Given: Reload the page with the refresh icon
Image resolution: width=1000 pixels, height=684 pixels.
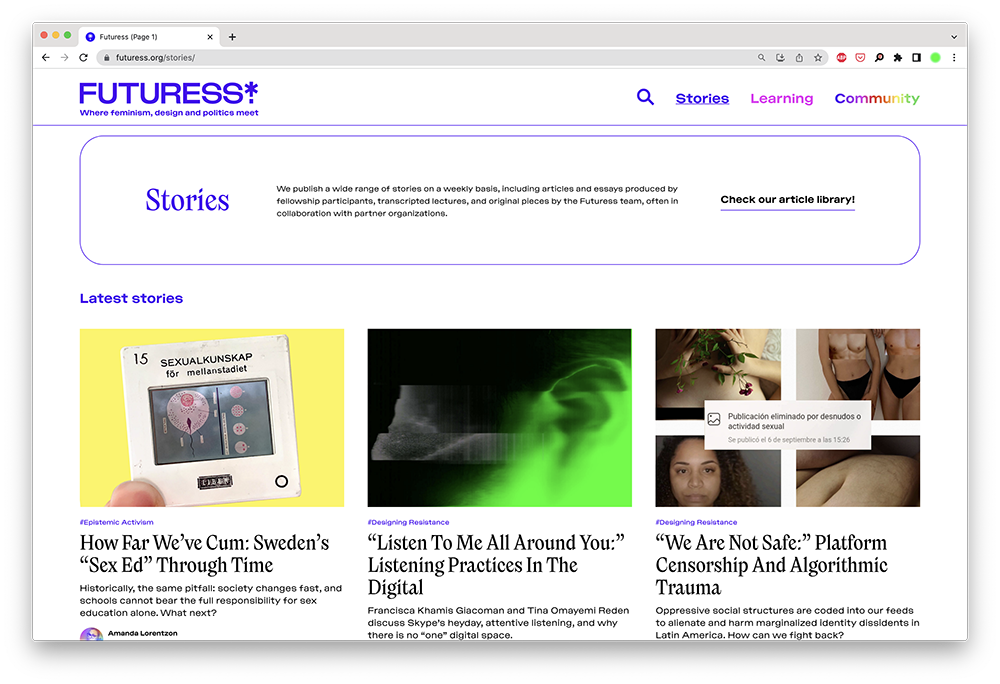Looking at the screenshot, I should coord(84,57).
